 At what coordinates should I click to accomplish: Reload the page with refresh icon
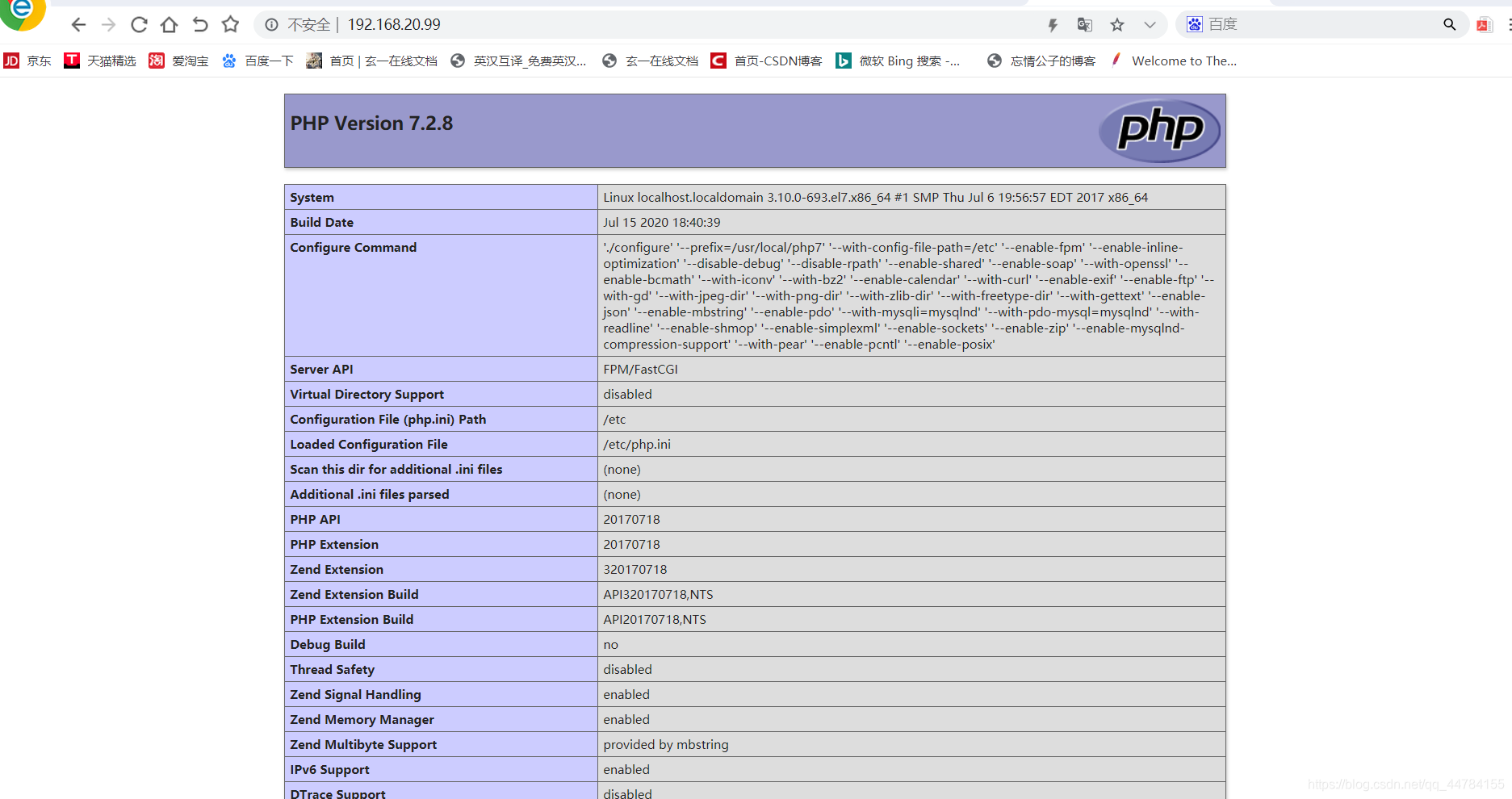pyautogui.click(x=139, y=25)
